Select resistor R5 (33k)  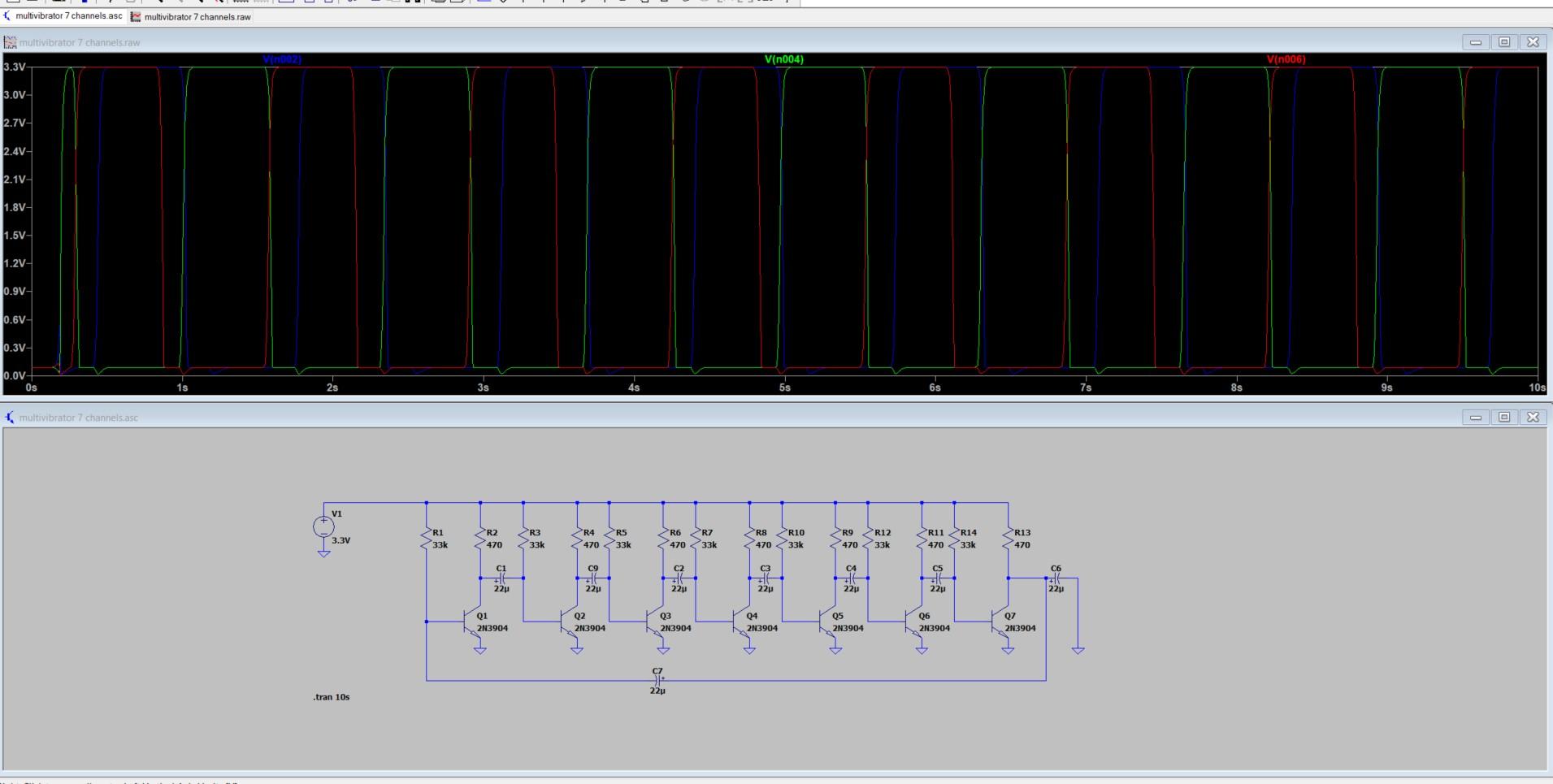coord(609,539)
